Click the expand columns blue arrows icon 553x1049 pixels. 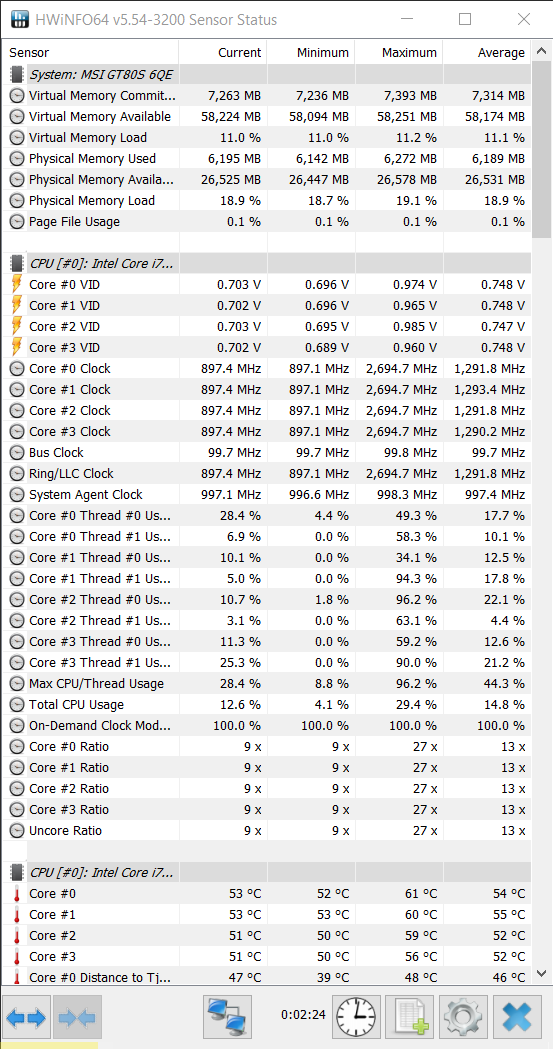pyautogui.click(x=26, y=1018)
